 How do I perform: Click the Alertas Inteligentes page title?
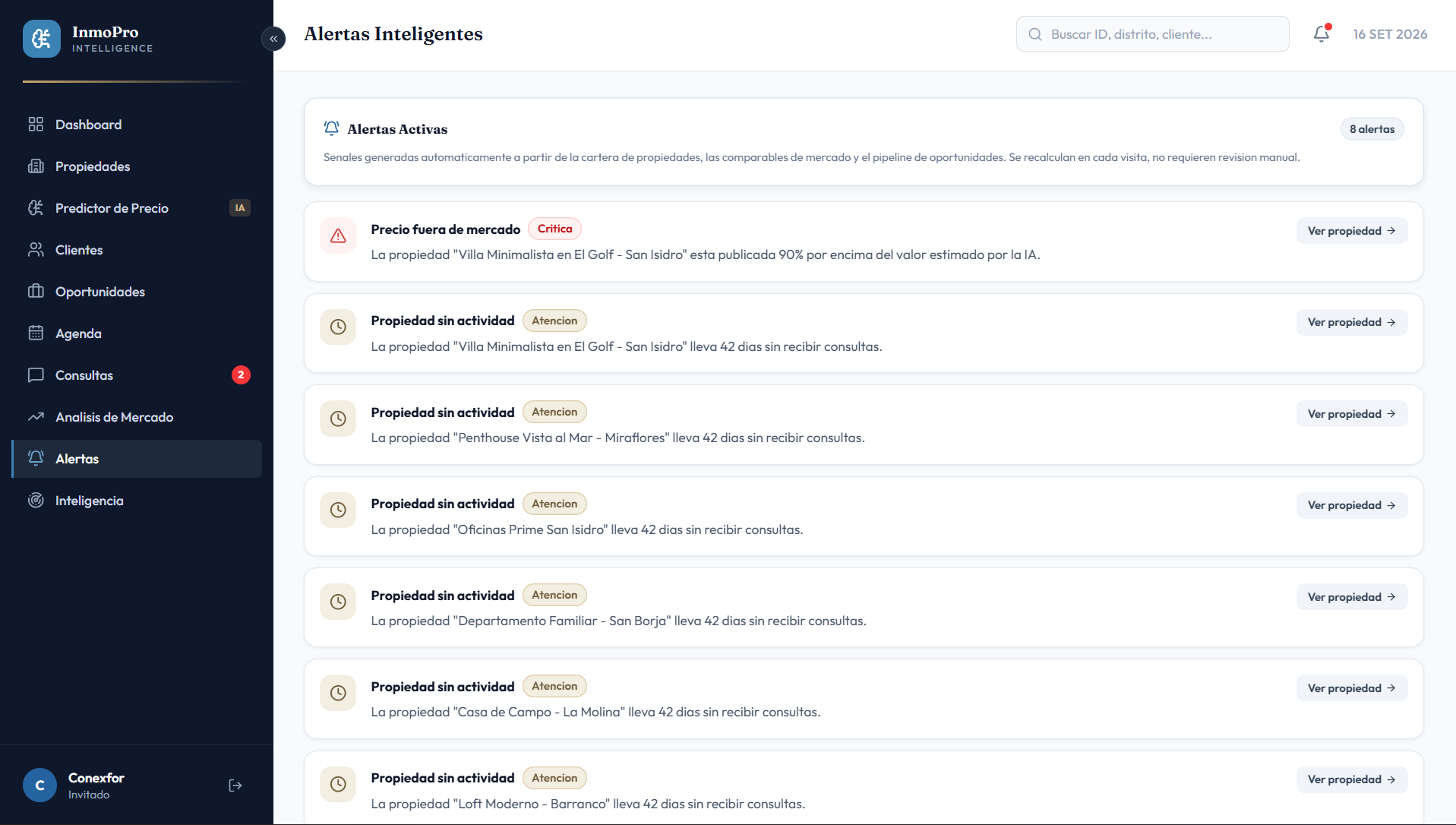393,34
